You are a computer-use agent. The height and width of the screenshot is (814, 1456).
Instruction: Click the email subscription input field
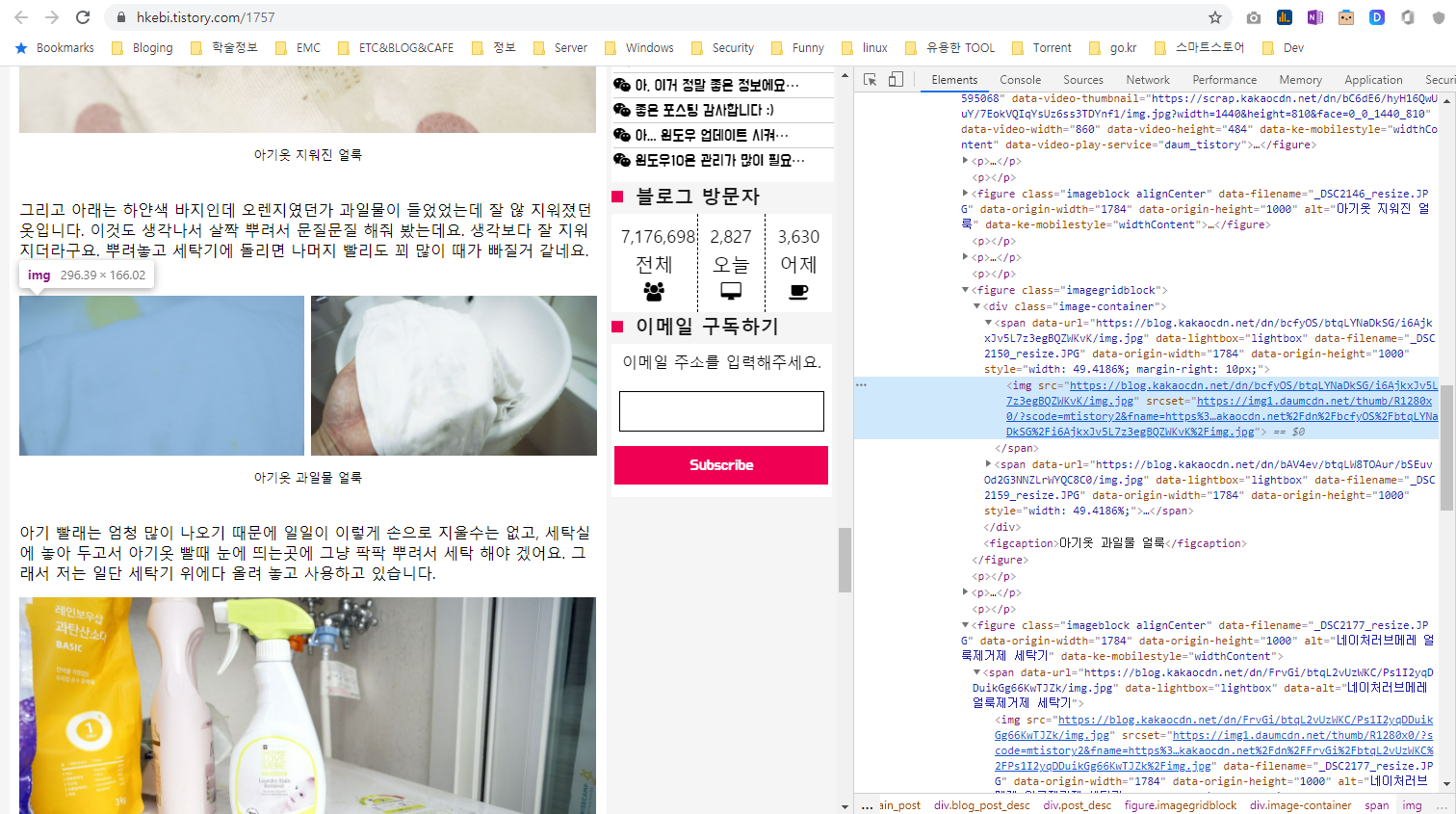pyautogui.click(x=720, y=411)
